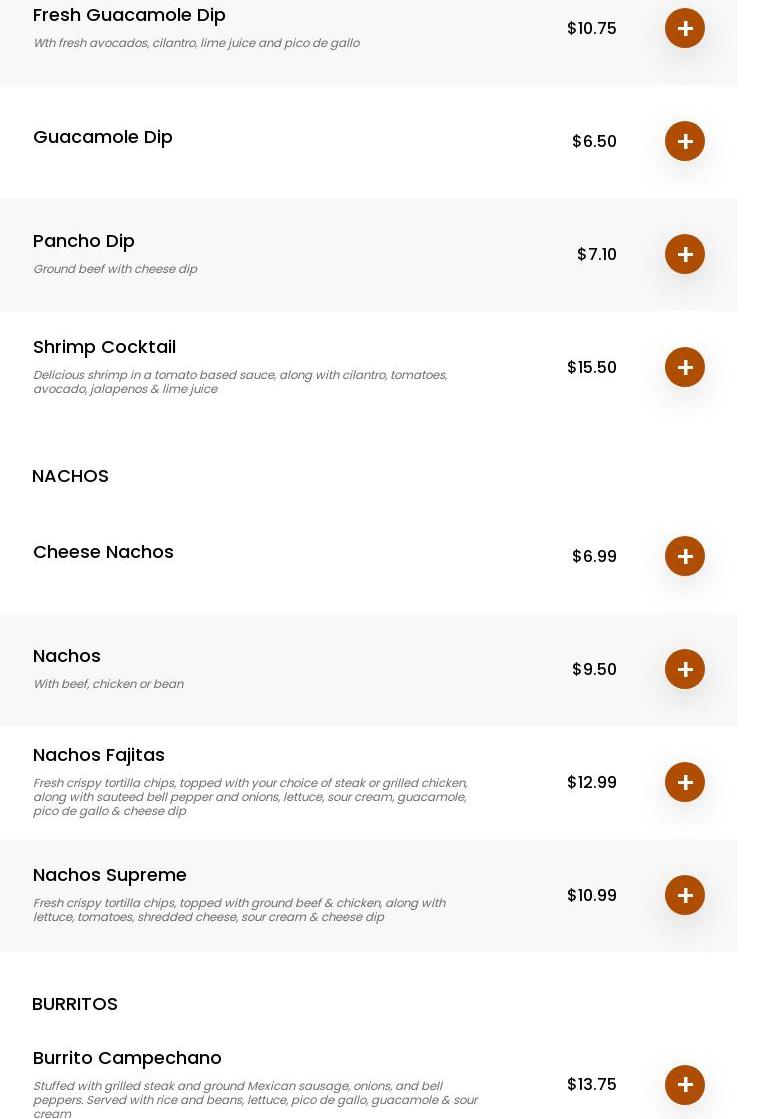Click the Cheese Nachos item title
This screenshot has height=1119, width=770.
[103, 552]
